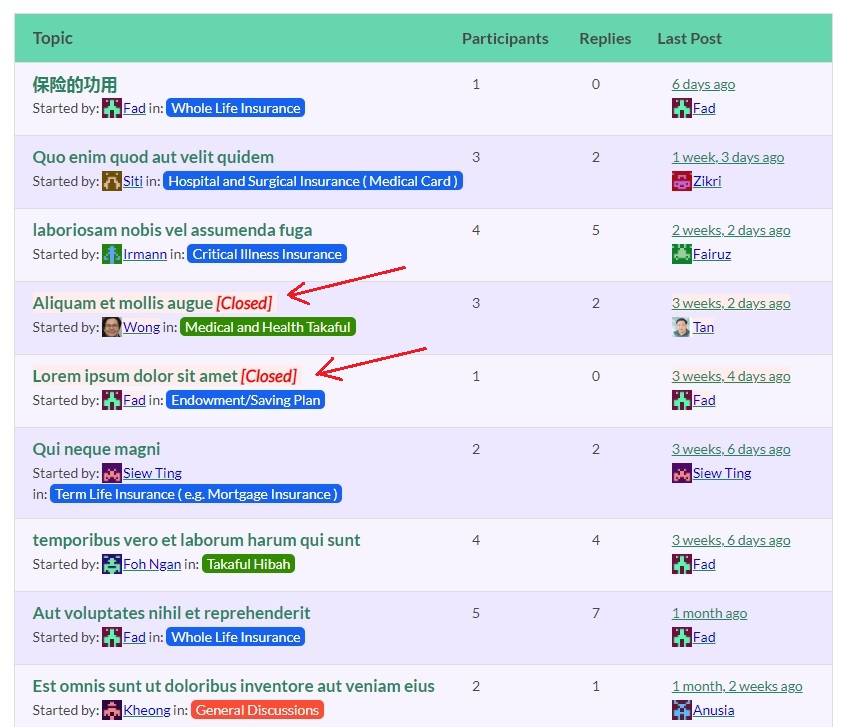Open Siti's user profile link
This screenshot has height=727, width=843.
coord(133,181)
